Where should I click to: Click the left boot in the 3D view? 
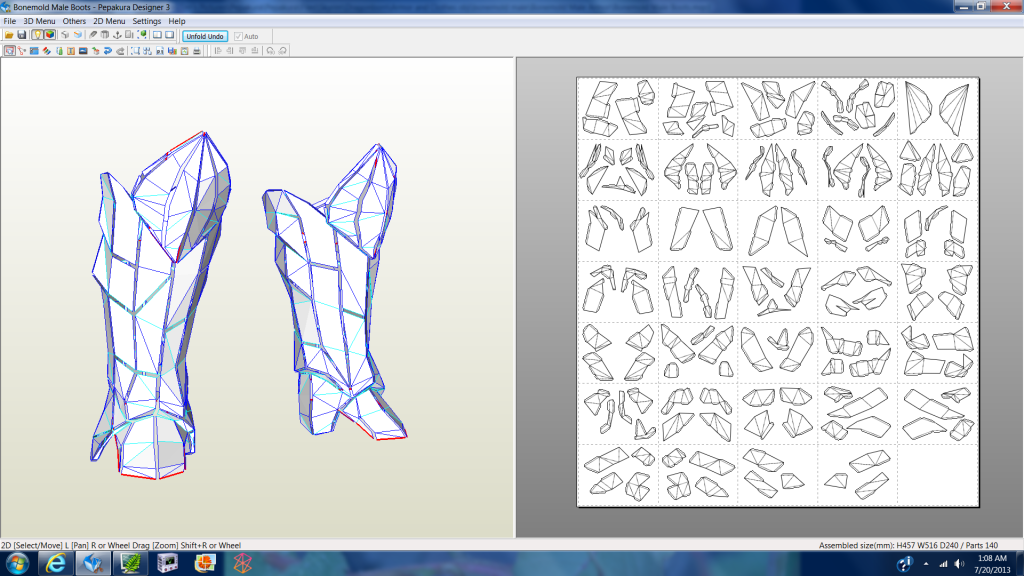tap(161, 306)
